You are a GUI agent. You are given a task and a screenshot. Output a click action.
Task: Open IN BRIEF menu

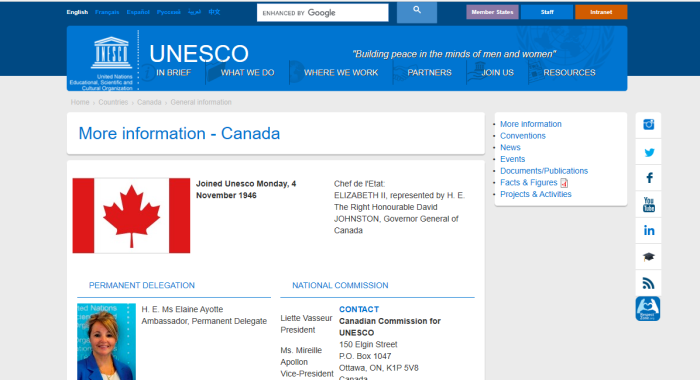point(174,72)
